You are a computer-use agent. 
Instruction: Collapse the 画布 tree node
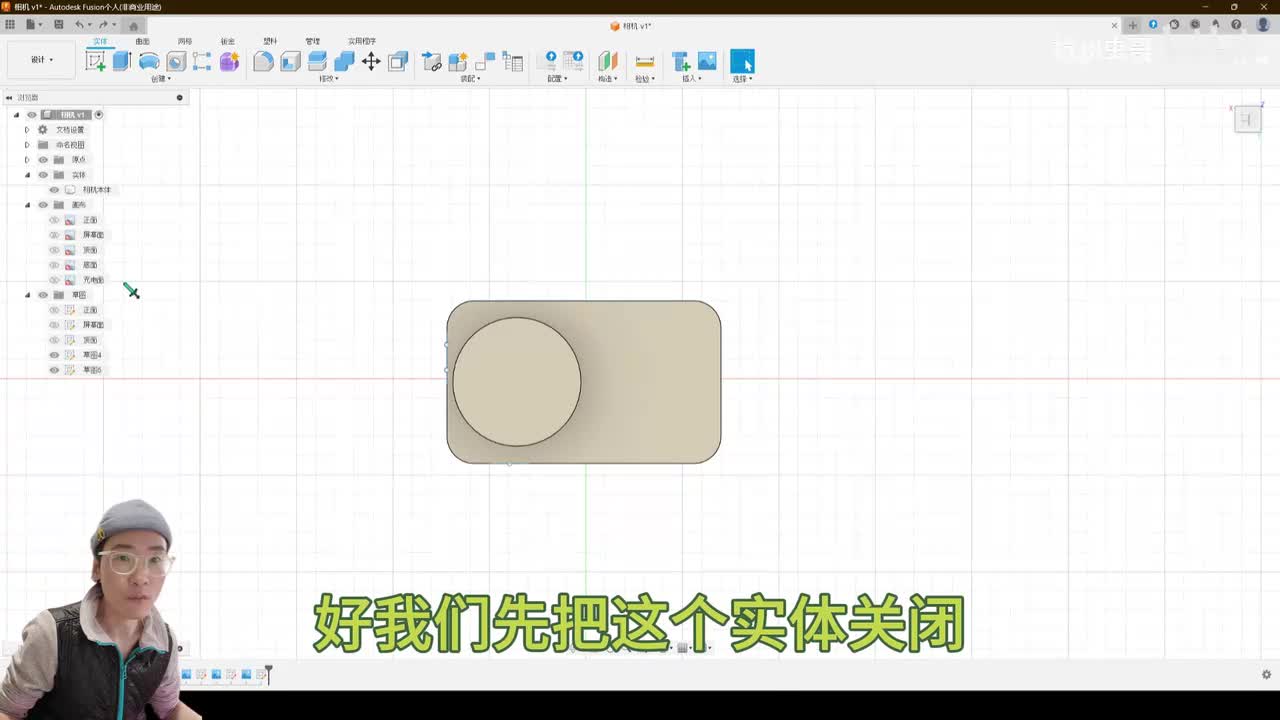point(27,205)
